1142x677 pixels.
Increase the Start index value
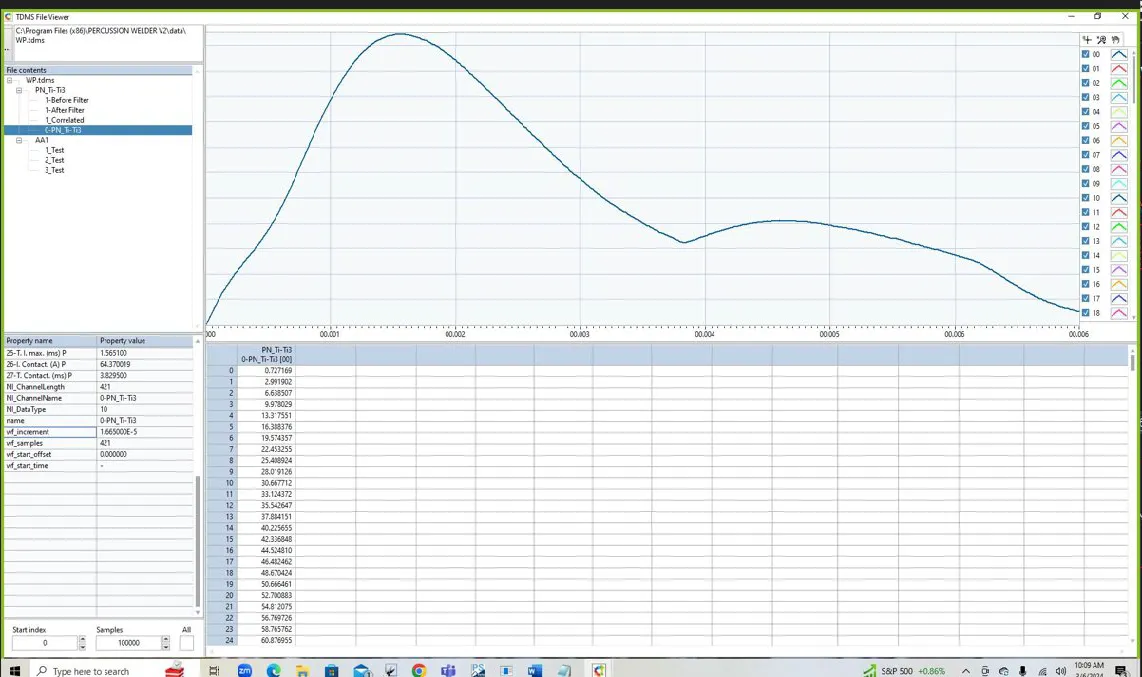[x=82, y=639]
